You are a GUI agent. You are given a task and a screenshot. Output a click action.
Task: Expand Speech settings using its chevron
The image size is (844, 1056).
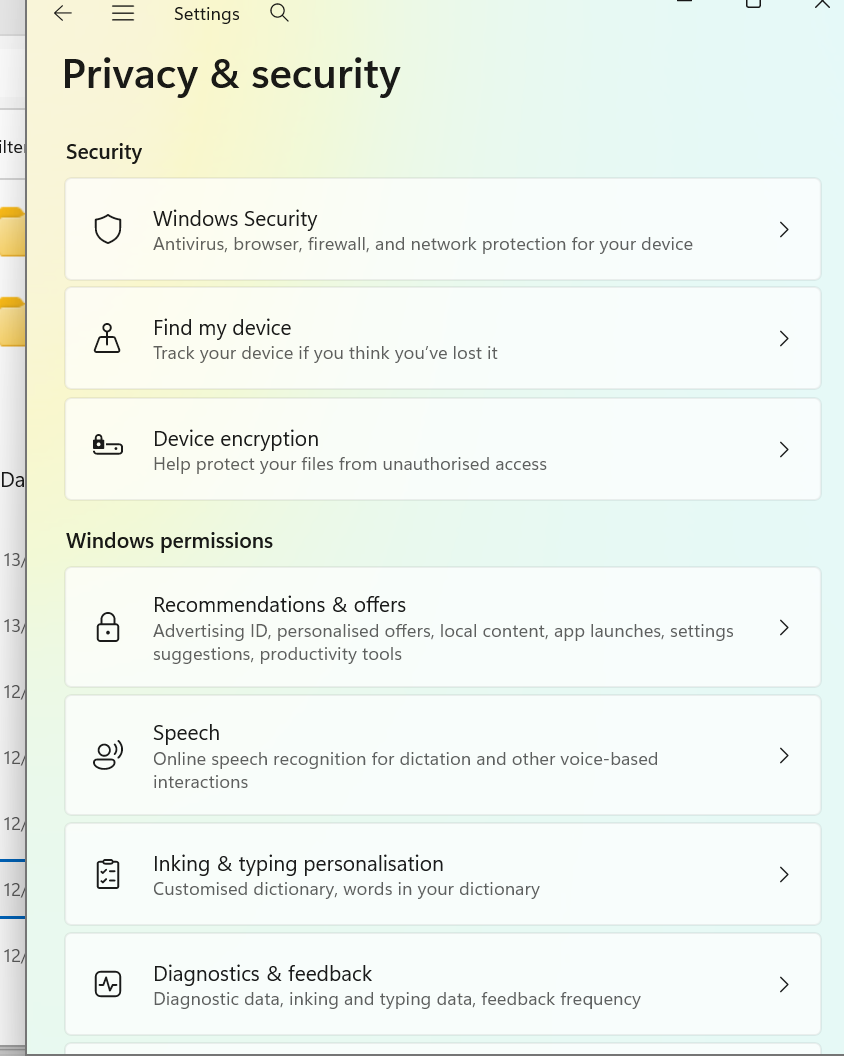(784, 756)
